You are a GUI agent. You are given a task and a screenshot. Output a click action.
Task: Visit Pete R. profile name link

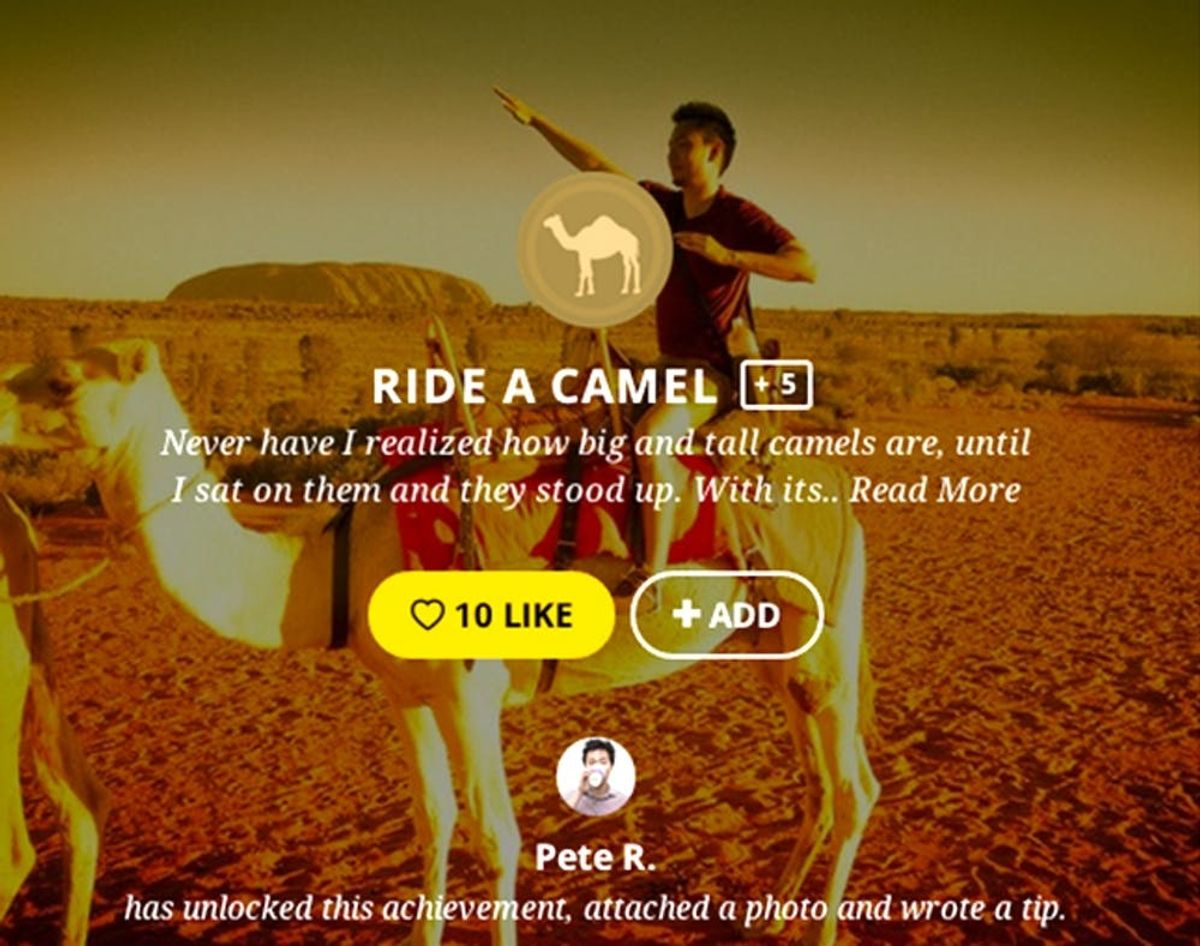pos(595,857)
